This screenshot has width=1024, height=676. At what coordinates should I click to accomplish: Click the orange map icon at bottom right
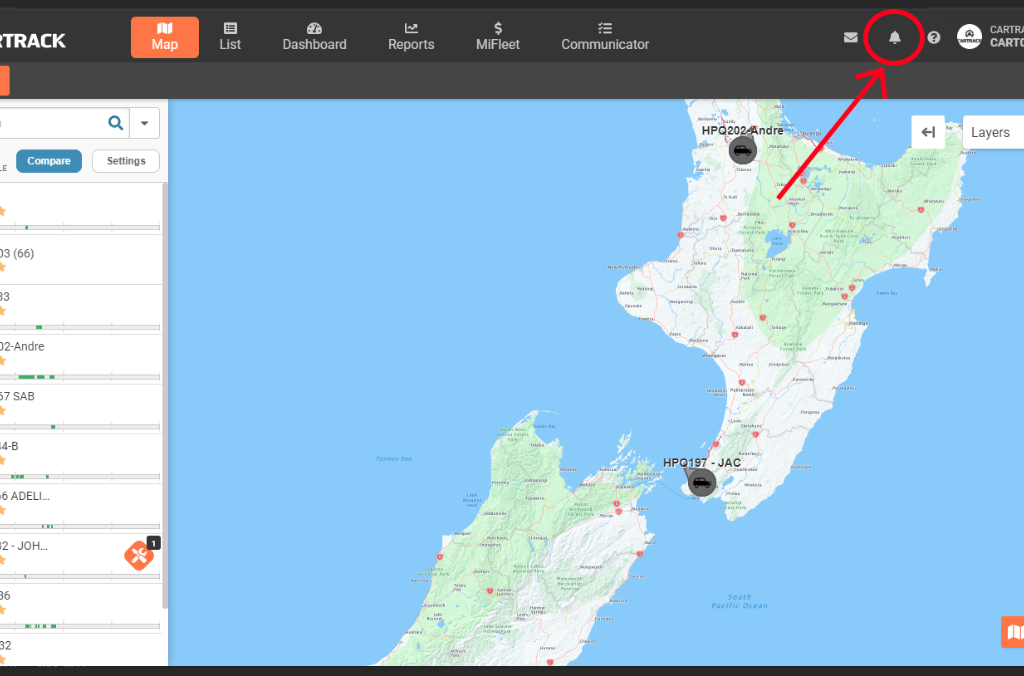(x=1013, y=632)
